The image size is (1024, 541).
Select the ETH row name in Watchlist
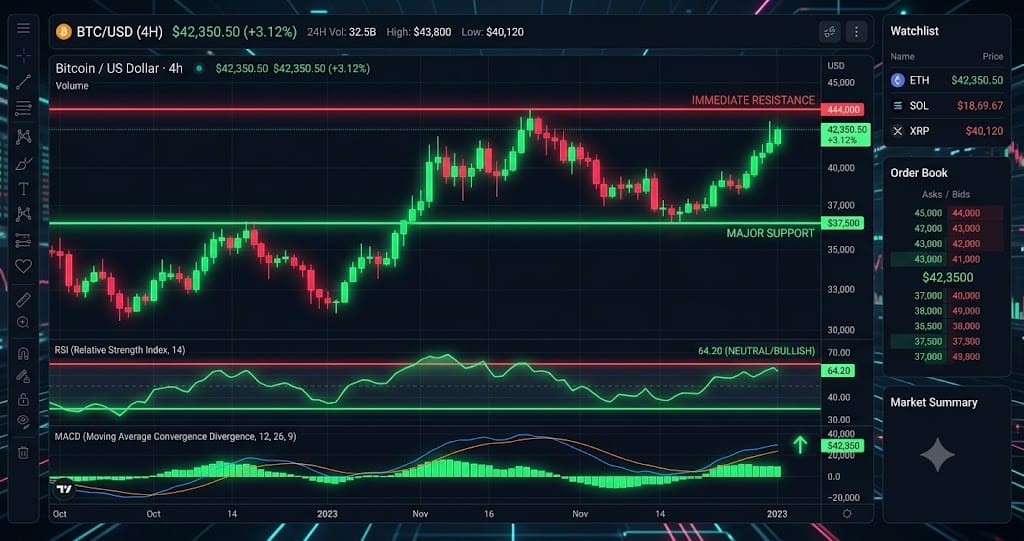[x=920, y=80]
